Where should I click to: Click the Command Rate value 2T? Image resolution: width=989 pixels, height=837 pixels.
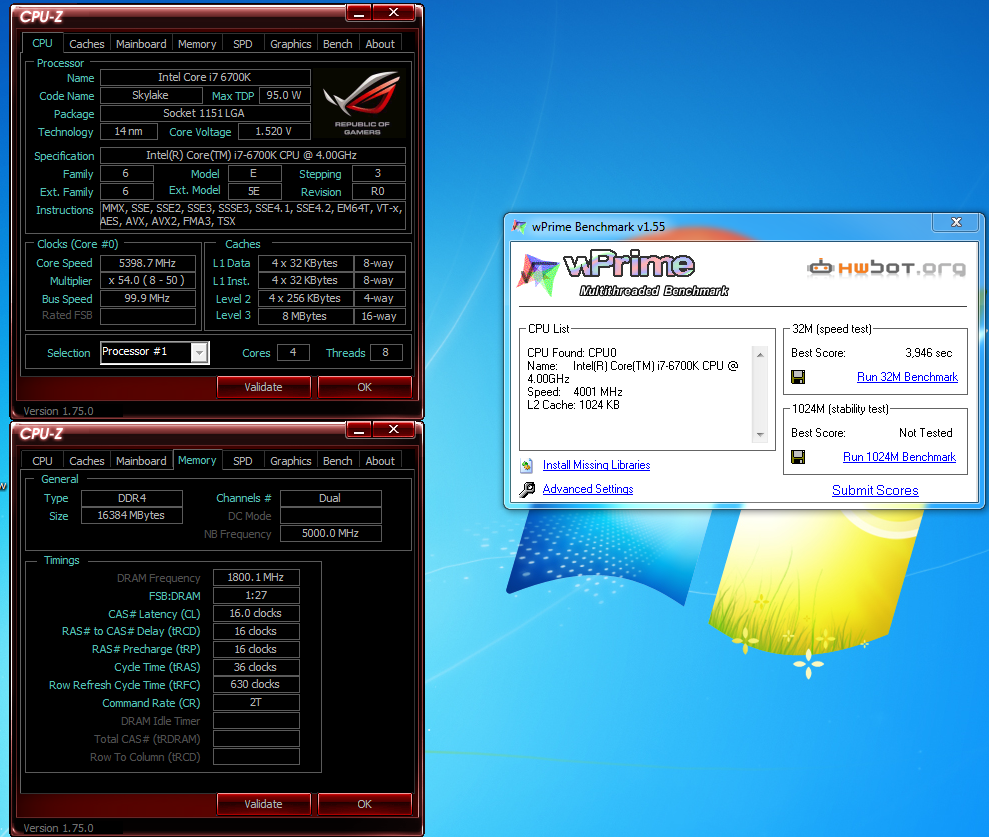[x=256, y=703]
